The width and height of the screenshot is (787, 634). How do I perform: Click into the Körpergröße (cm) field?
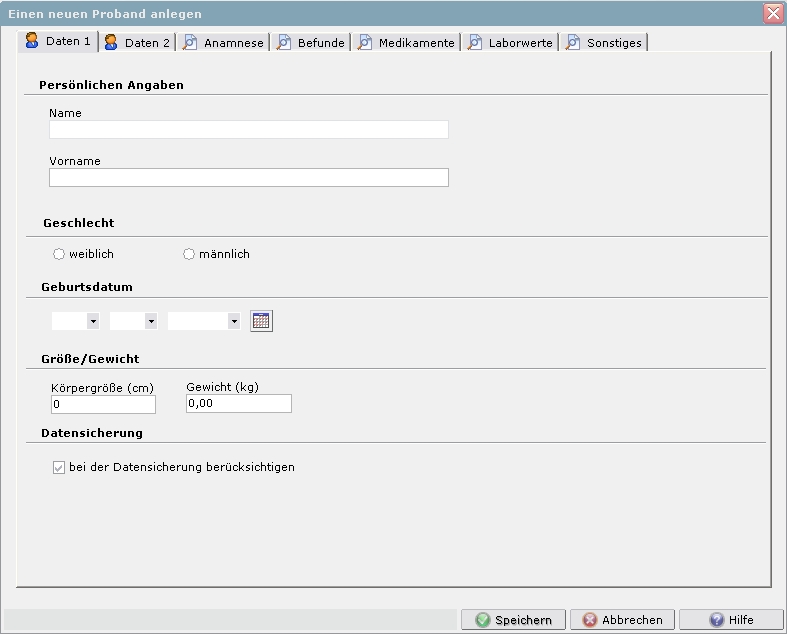pyautogui.click(x=102, y=404)
